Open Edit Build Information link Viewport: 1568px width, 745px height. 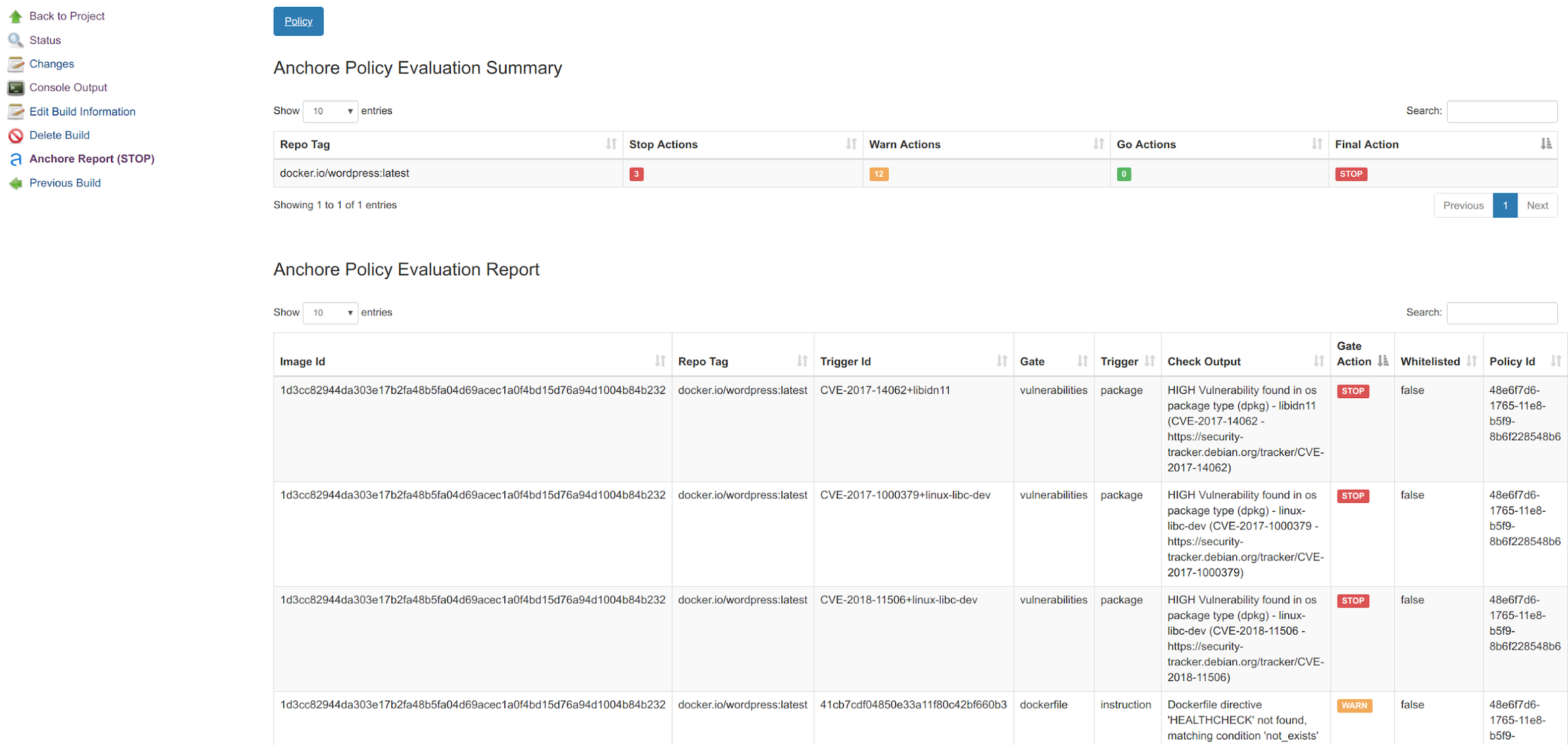click(x=82, y=112)
